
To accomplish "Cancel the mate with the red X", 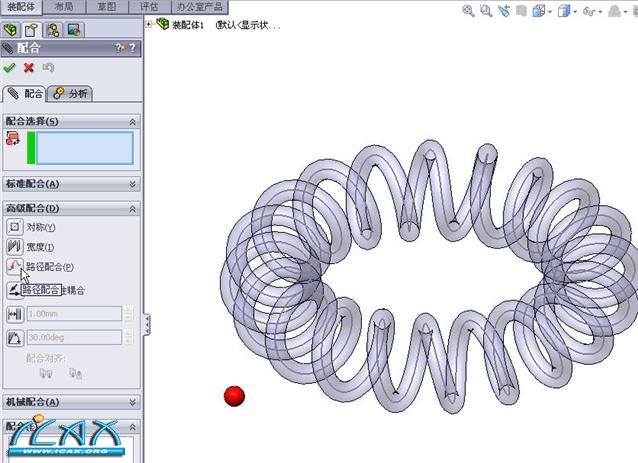I will 29,68.
